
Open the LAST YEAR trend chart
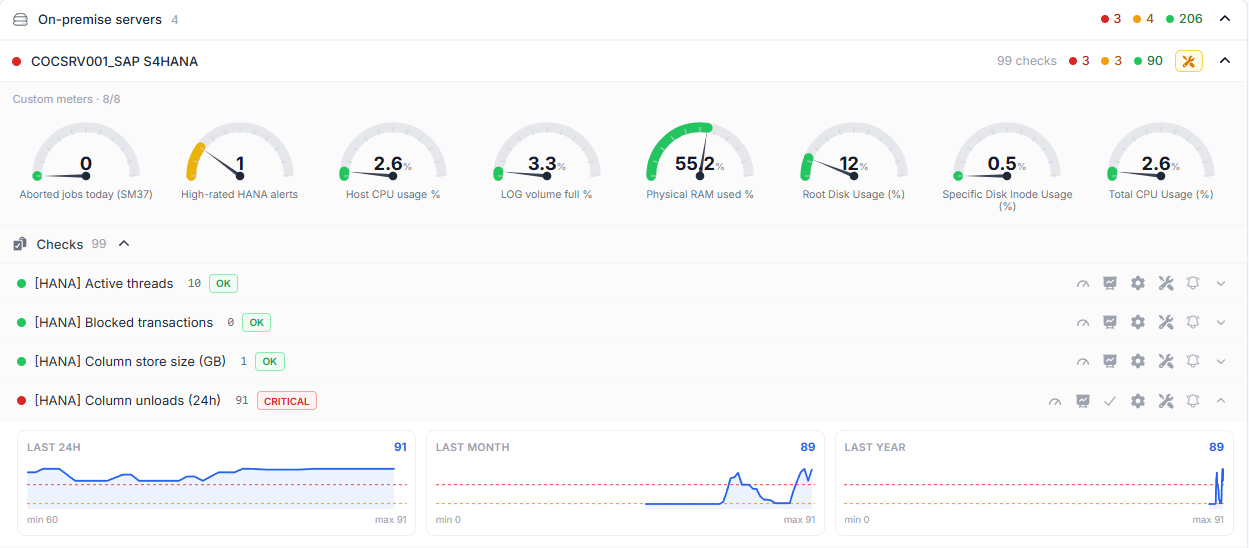(1034, 483)
